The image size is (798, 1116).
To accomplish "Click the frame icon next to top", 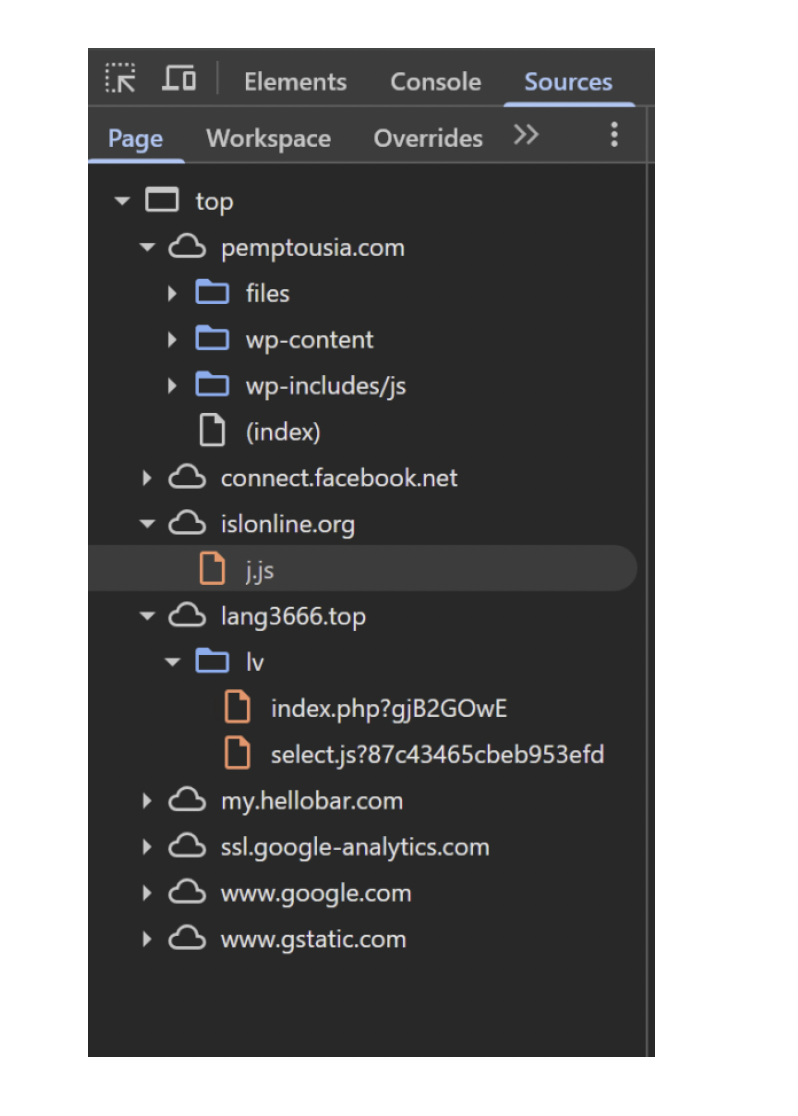I will [x=162, y=201].
